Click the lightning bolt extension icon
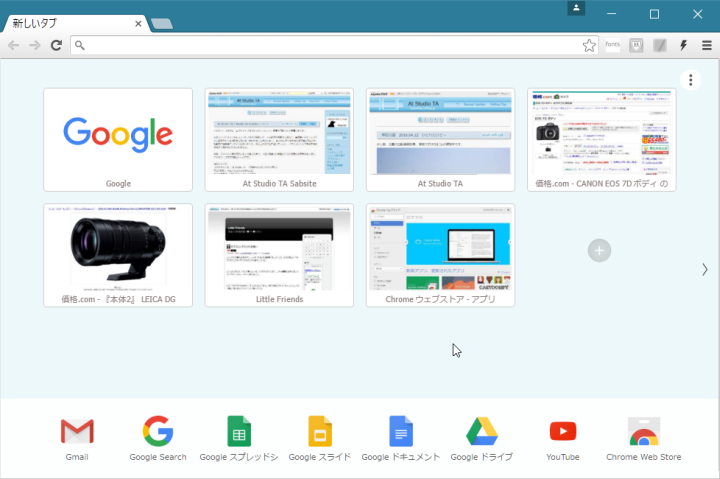 684,45
